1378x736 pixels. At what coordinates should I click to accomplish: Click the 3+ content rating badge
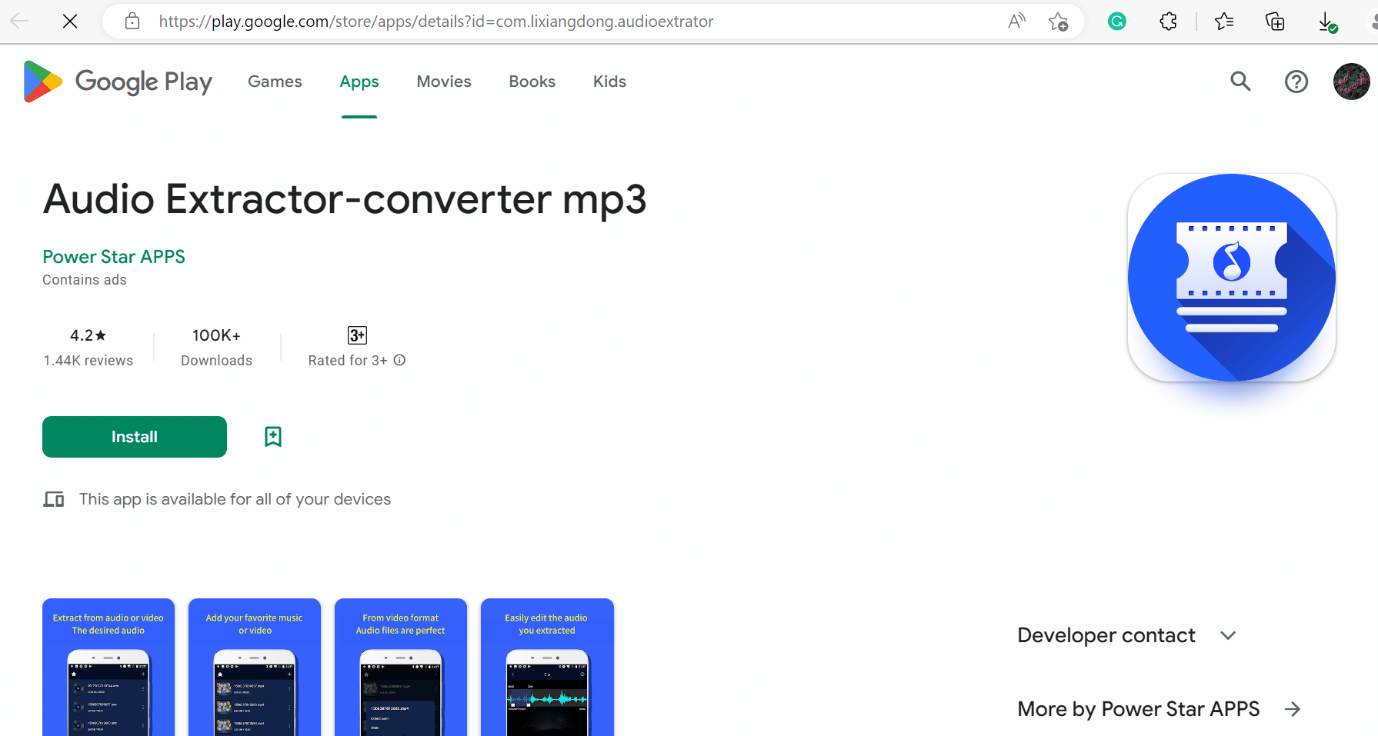point(357,335)
